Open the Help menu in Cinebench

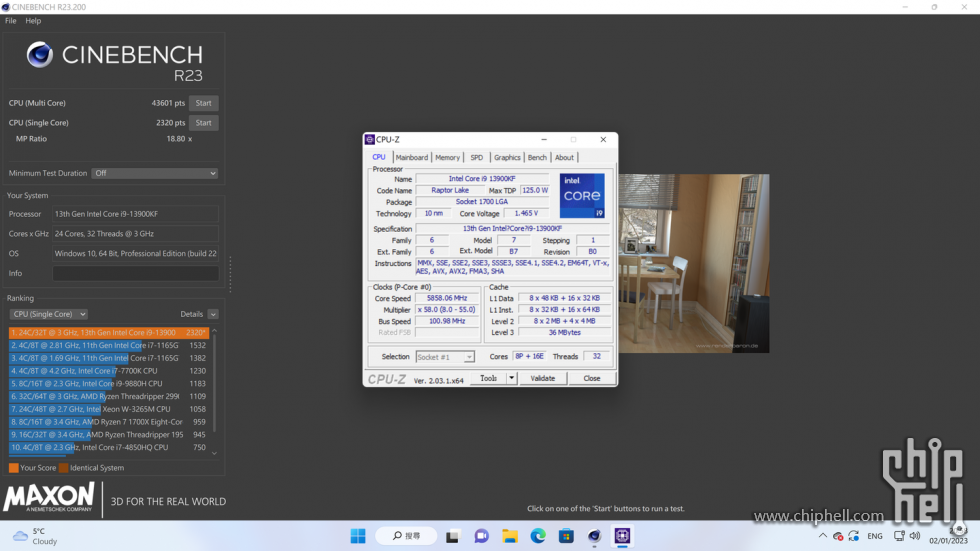(x=33, y=21)
